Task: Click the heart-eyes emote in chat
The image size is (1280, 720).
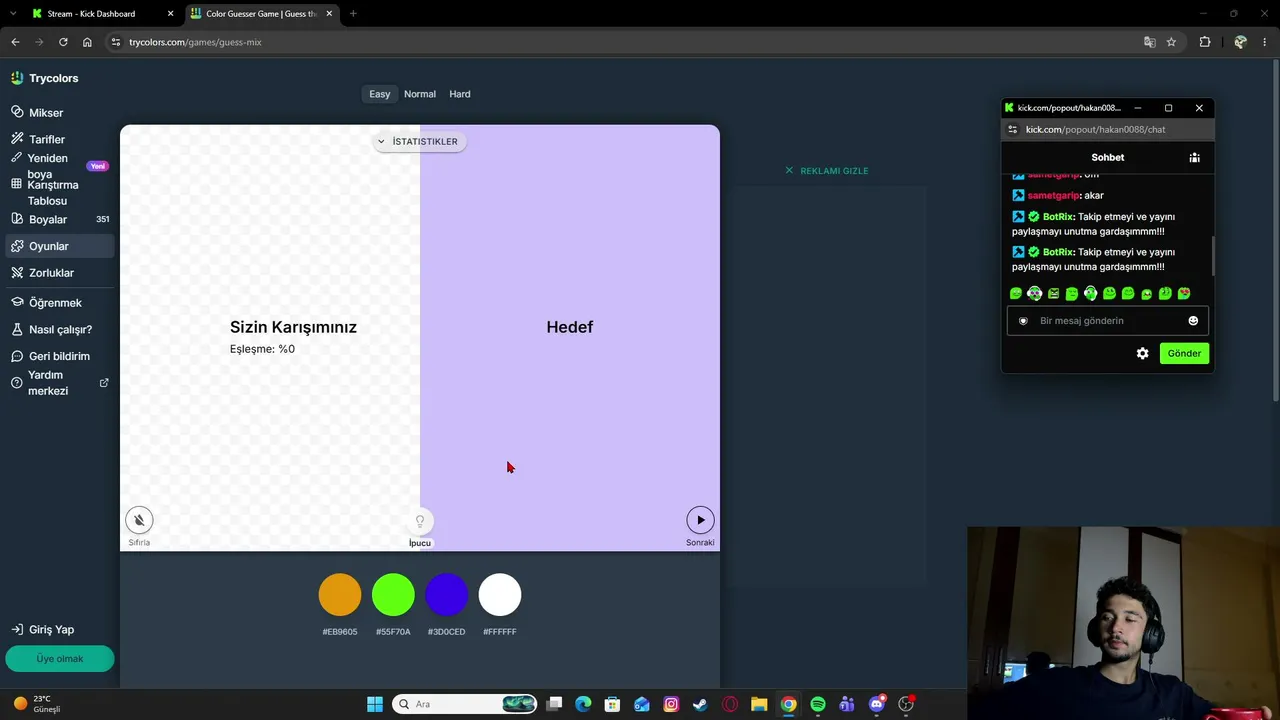Action: [x=1184, y=294]
